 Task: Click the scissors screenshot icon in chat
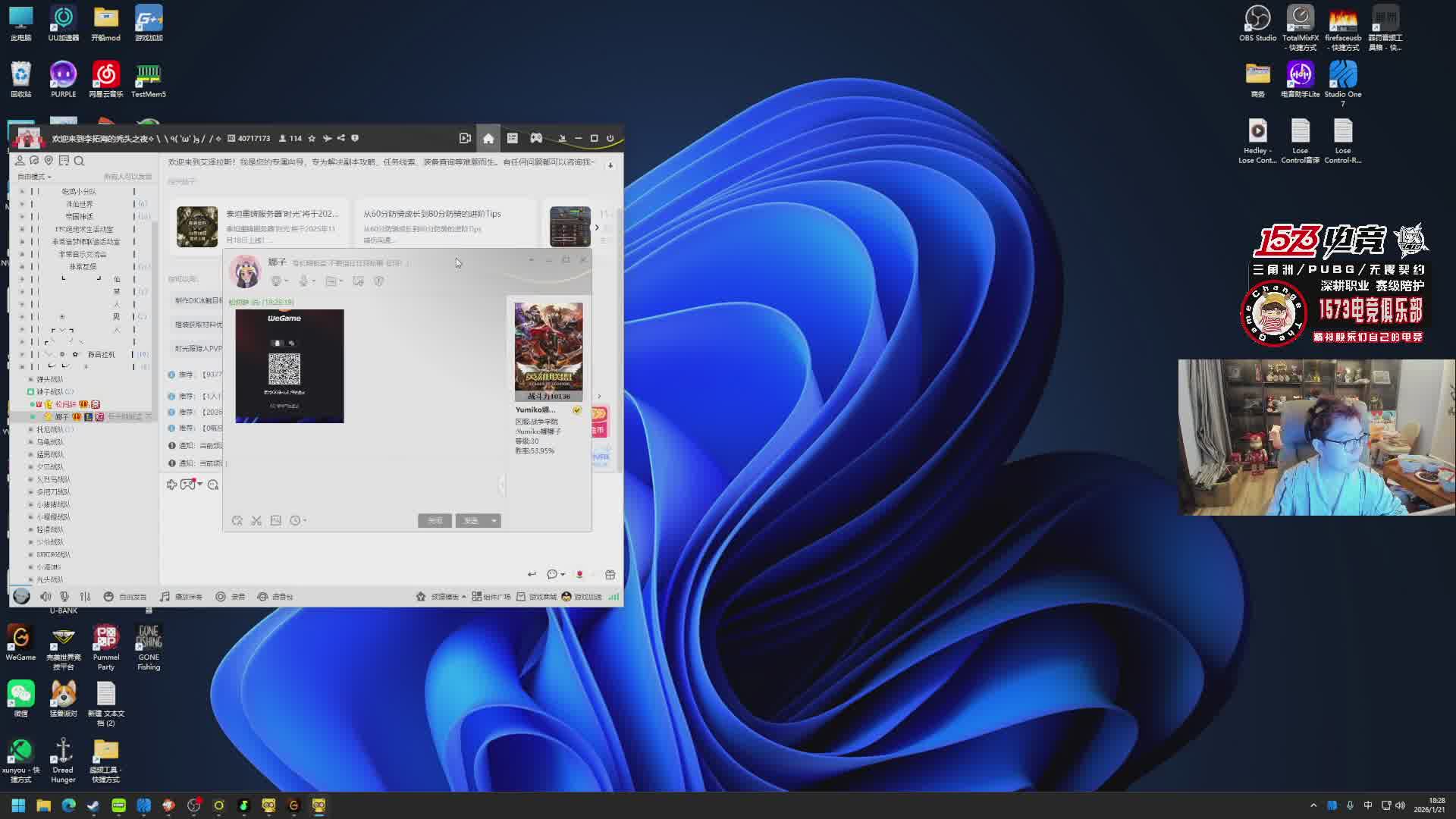coord(256,520)
